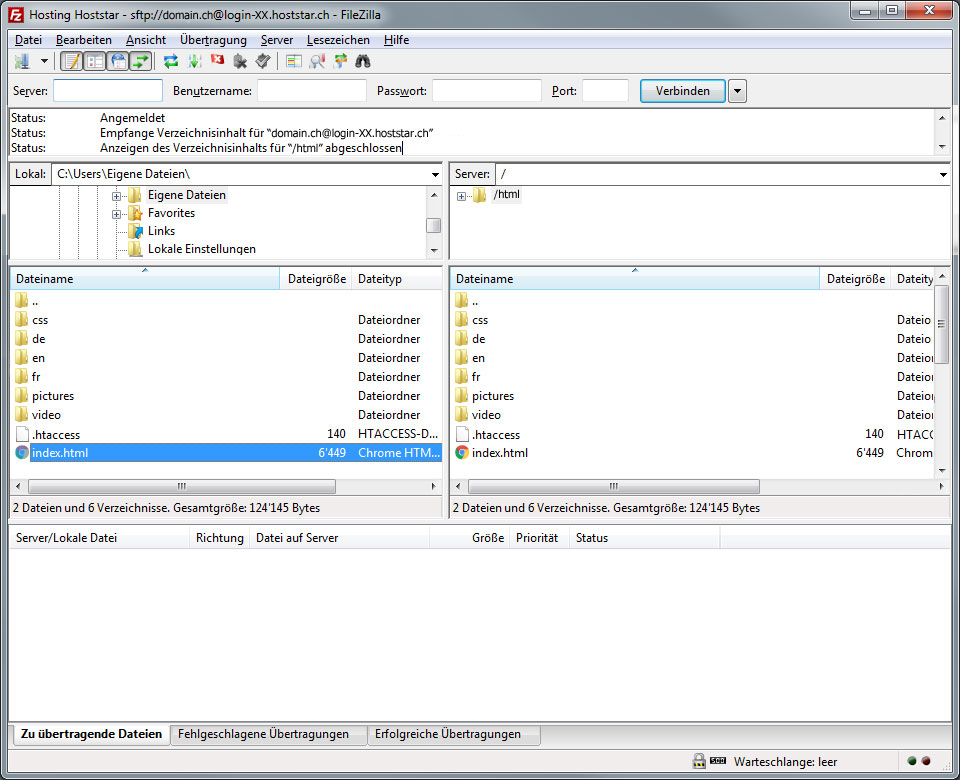Screen dimensions: 960x780
Task: Toggle local directory tree display
Action: tap(95, 61)
